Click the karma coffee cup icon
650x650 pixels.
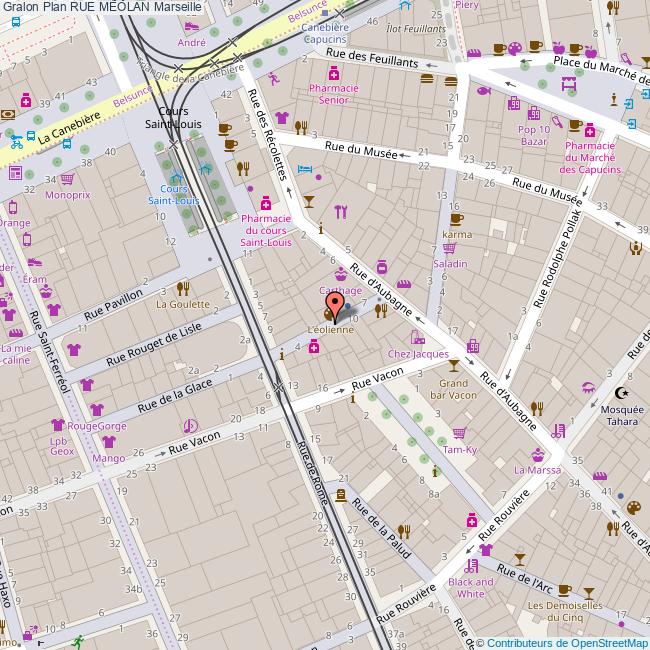point(456,219)
